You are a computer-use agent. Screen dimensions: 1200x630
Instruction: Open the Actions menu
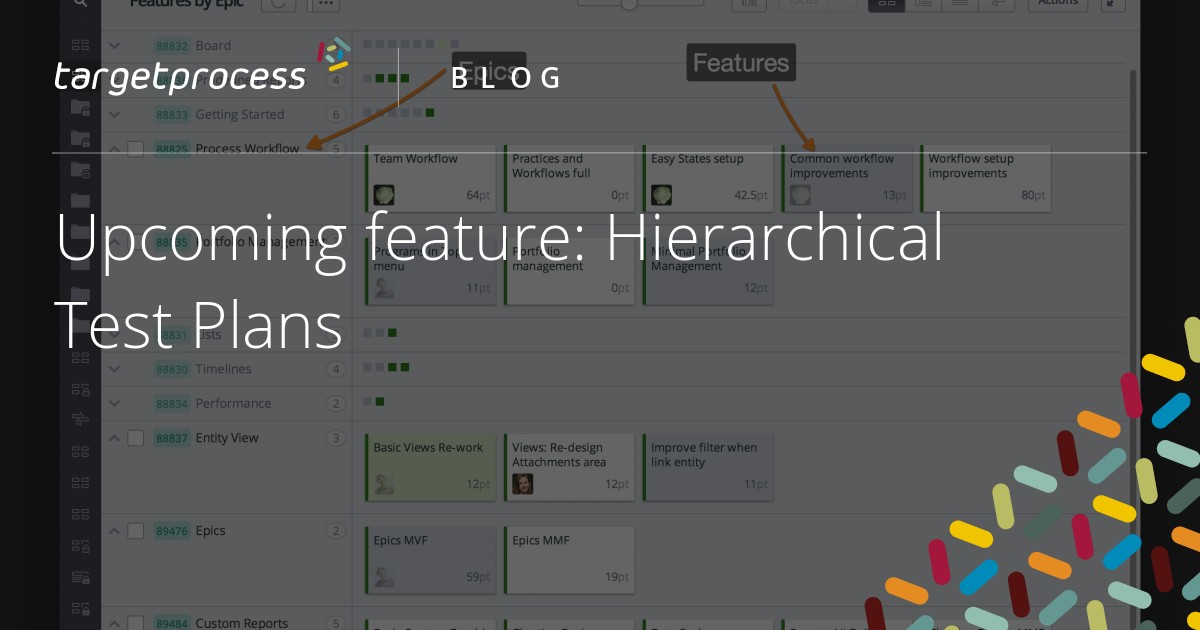[x=1057, y=2]
